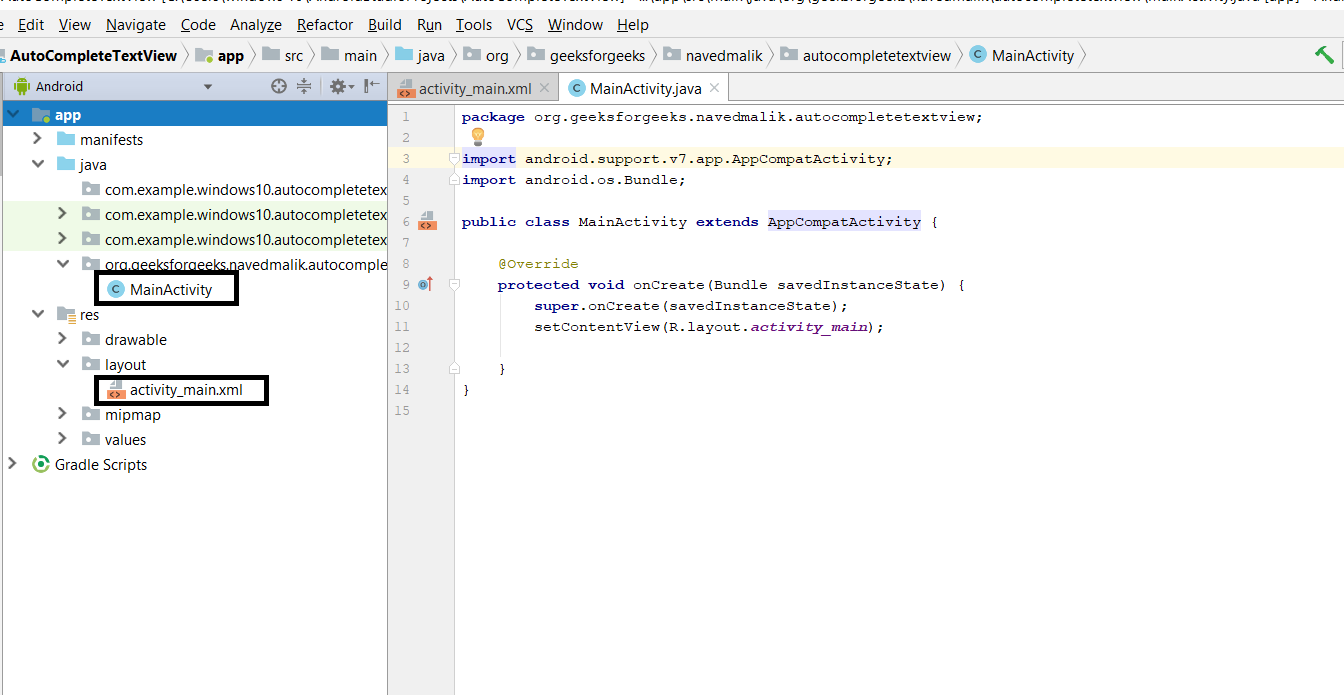Expand the Gradle Scripts node
This screenshot has width=1344, height=695.
[x=12, y=464]
